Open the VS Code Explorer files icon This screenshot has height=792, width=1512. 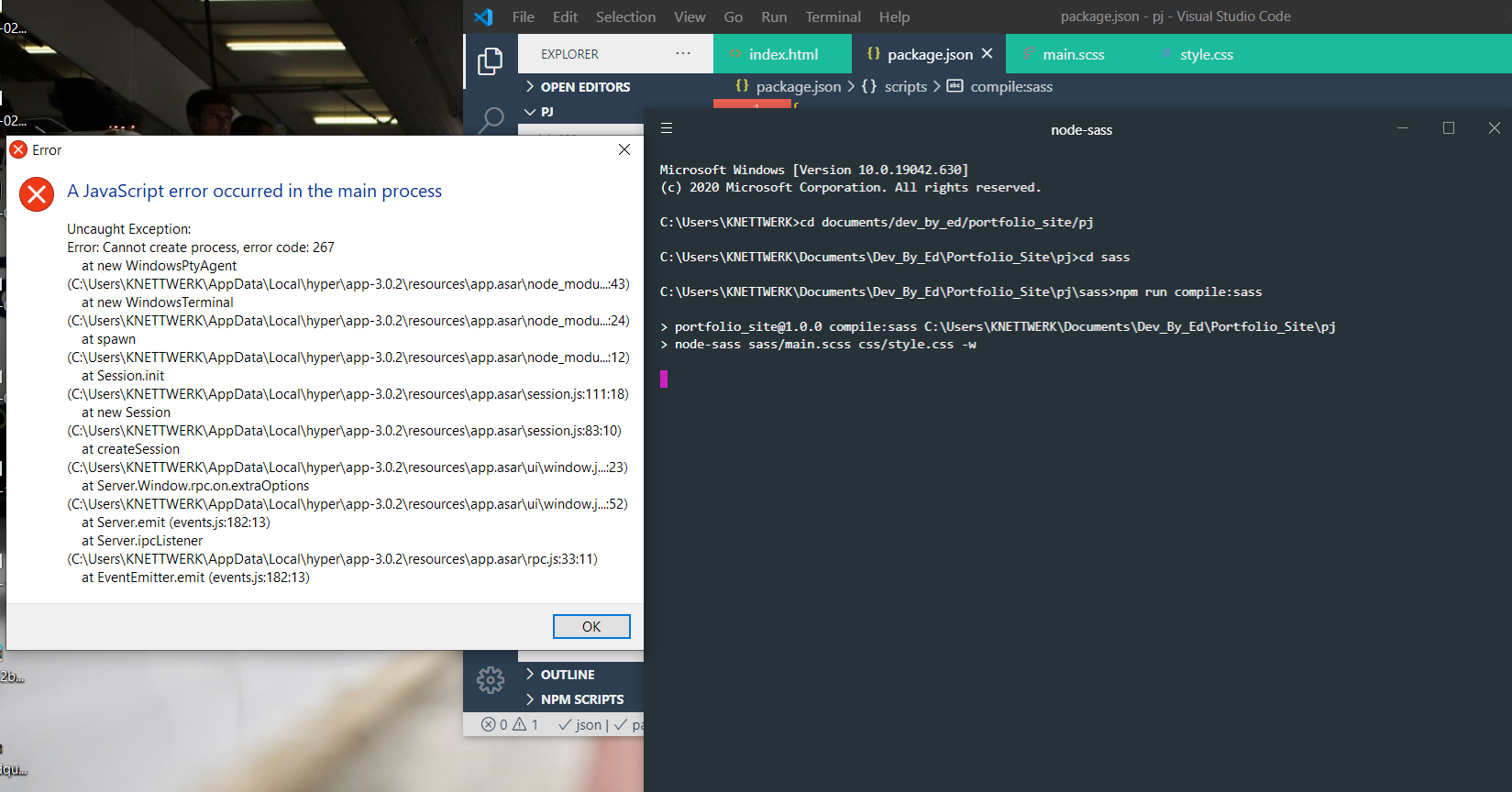[490, 61]
